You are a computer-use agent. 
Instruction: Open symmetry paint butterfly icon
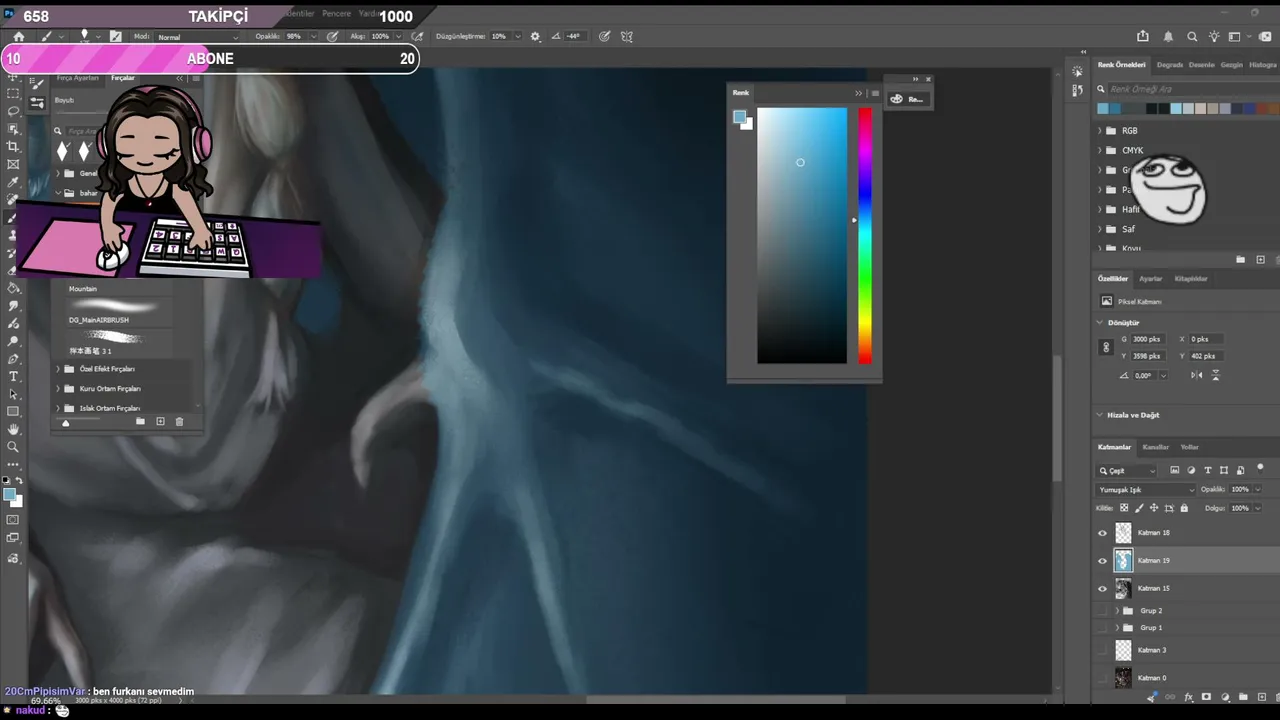tap(627, 36)
